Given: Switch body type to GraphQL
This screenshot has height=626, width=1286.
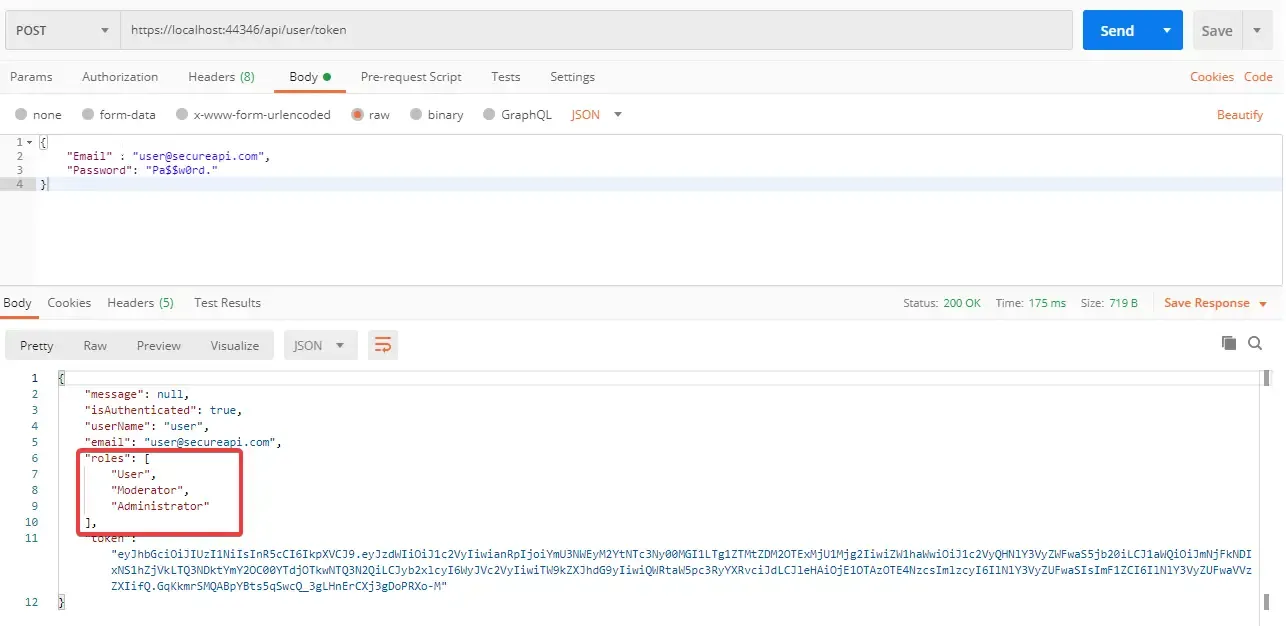Looking at the screenshot, I should pyautogui.click(x=517, y=114).
